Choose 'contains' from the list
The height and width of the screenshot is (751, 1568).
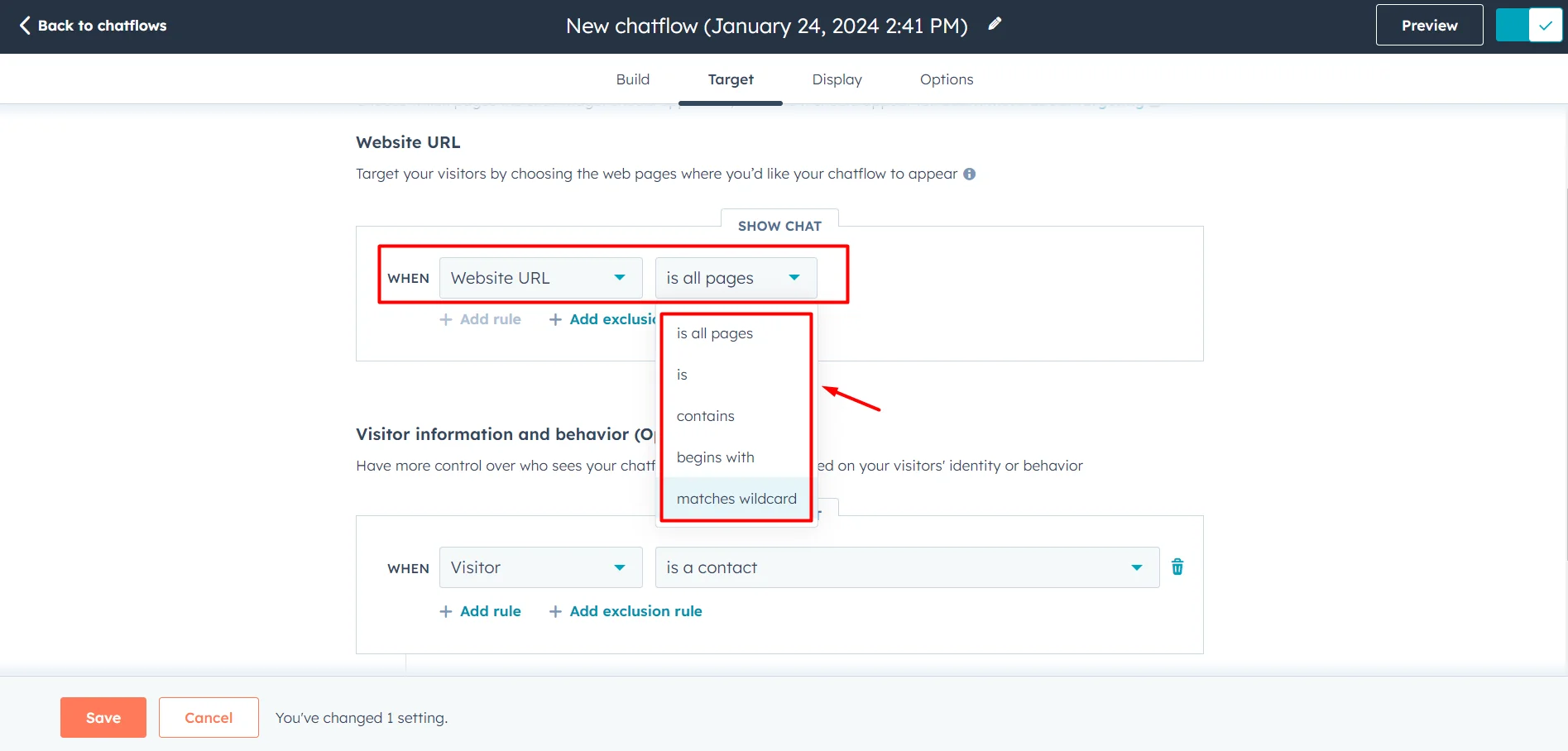point(705,416)
